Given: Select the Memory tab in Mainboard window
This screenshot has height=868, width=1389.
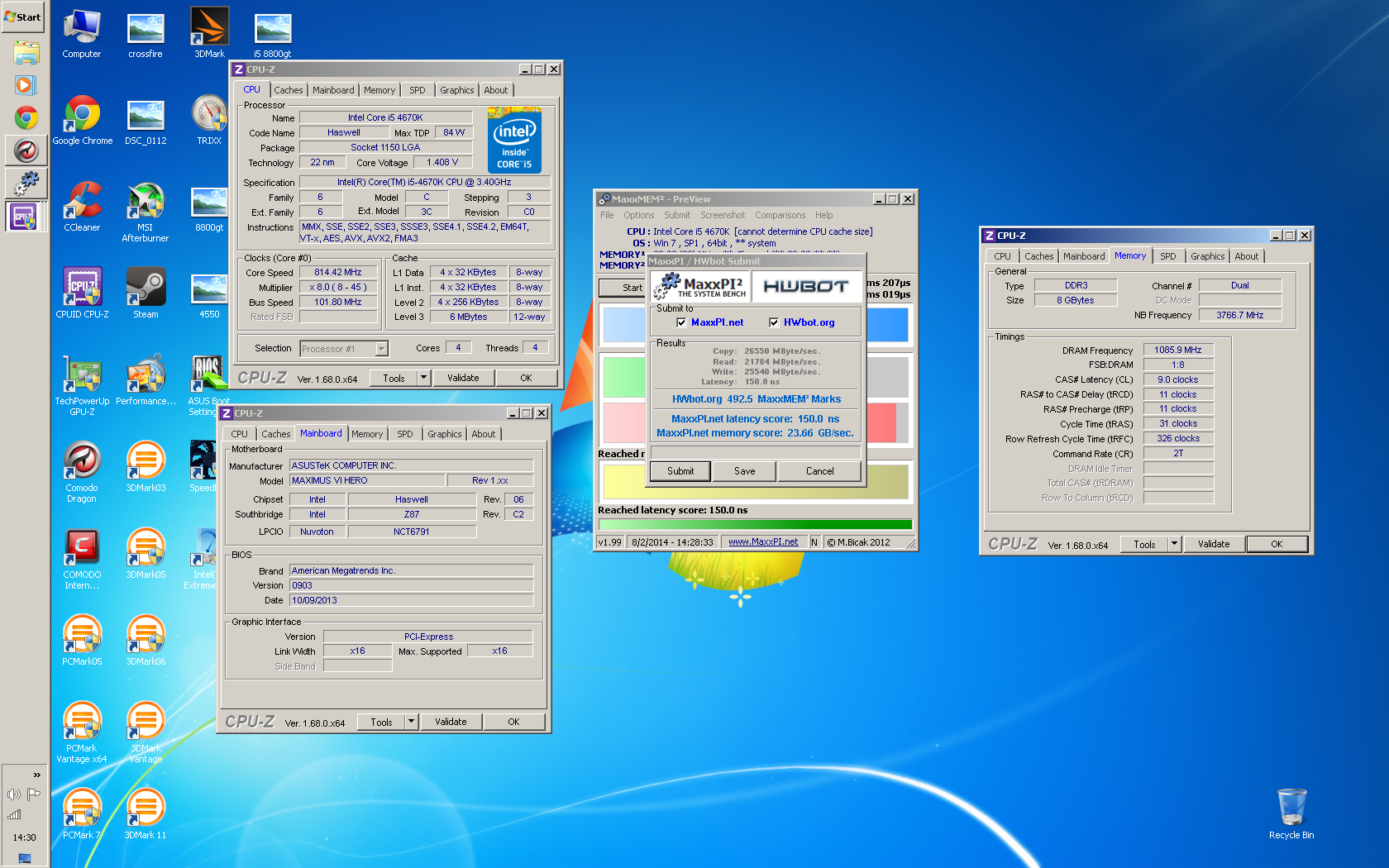Looking at the screenshot, I should point(367,434).
